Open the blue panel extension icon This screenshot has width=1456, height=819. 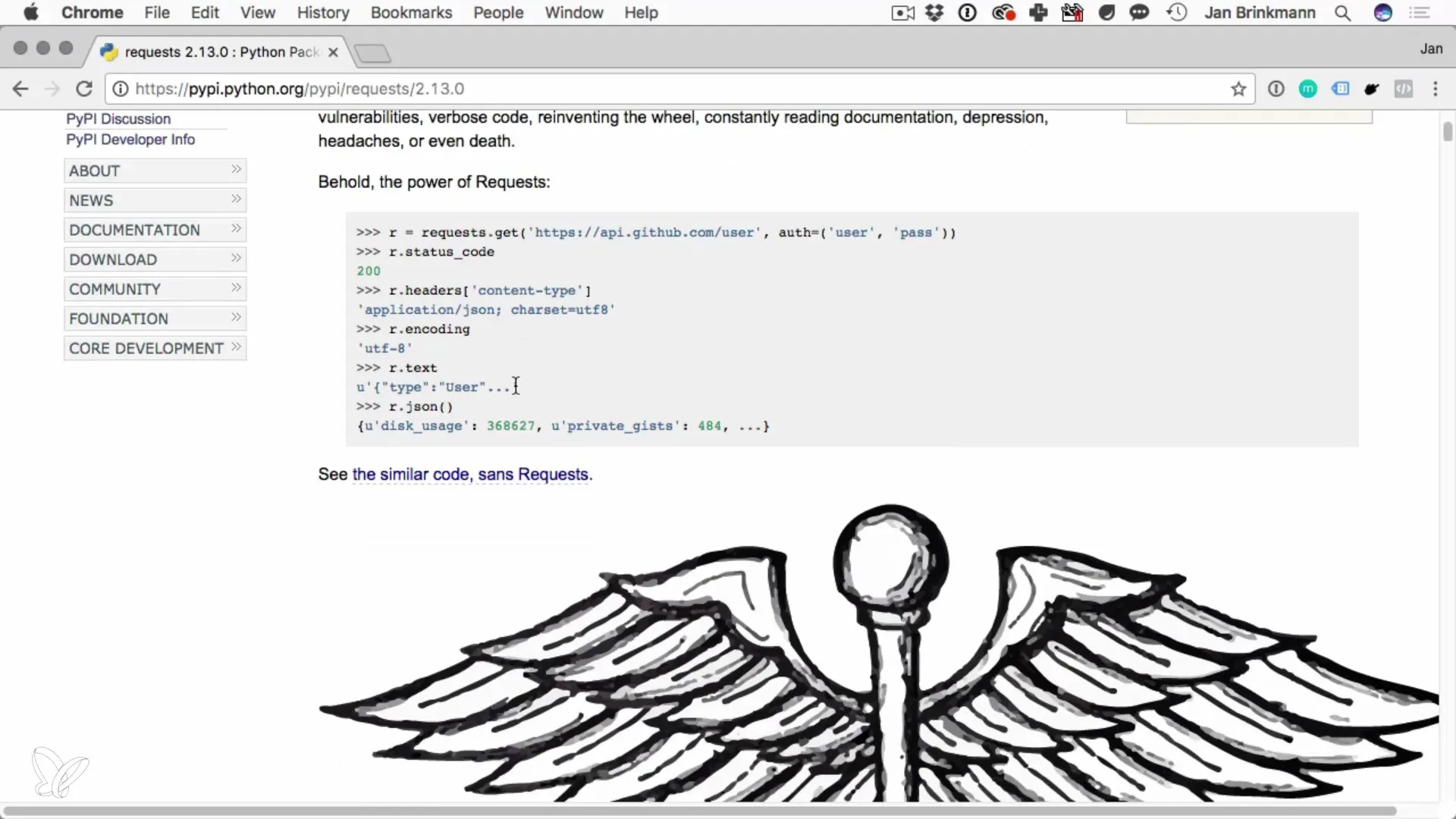point(1341,89)
